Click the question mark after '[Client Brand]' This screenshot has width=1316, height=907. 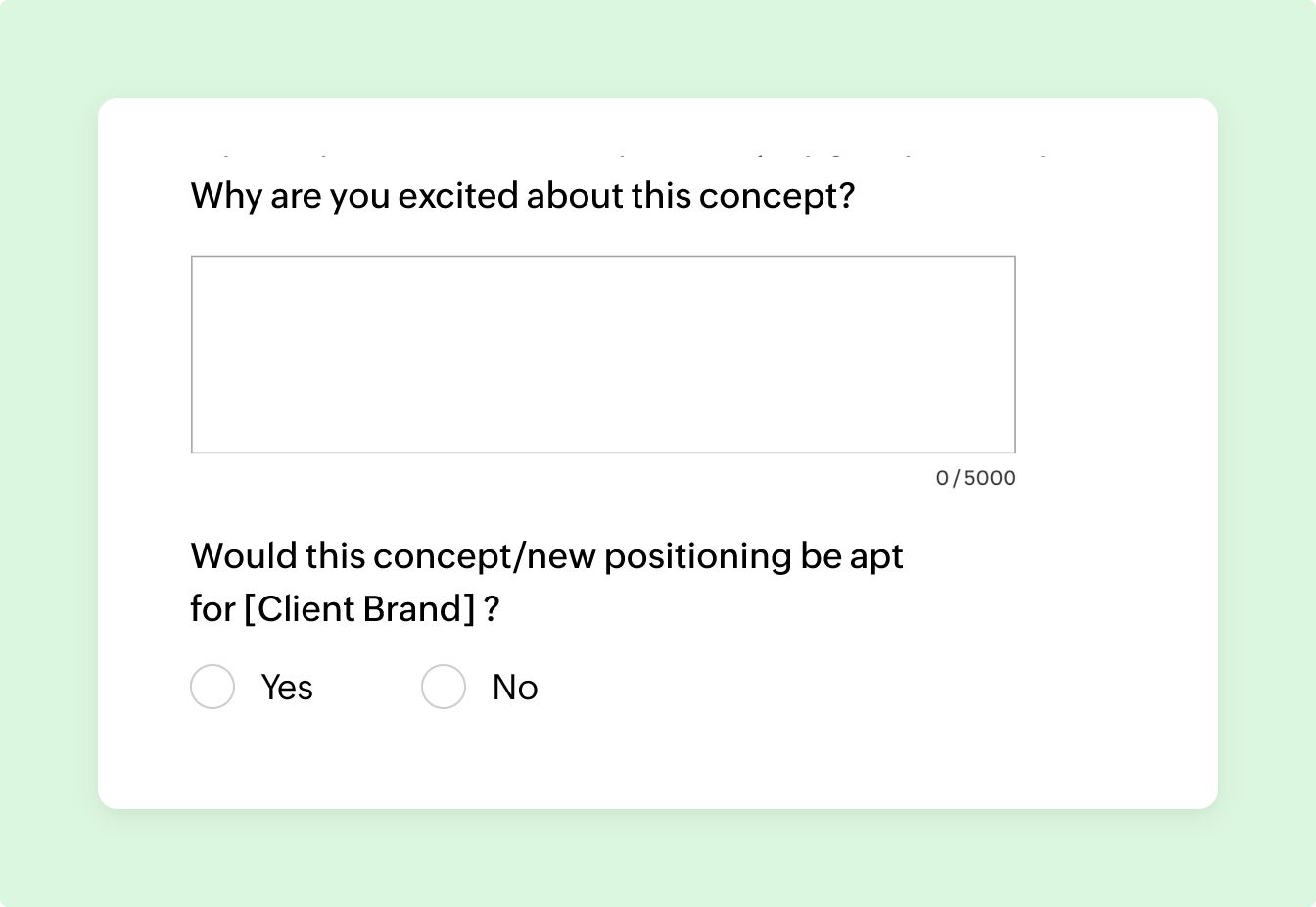pyautogui.click(x=492, y=609)
